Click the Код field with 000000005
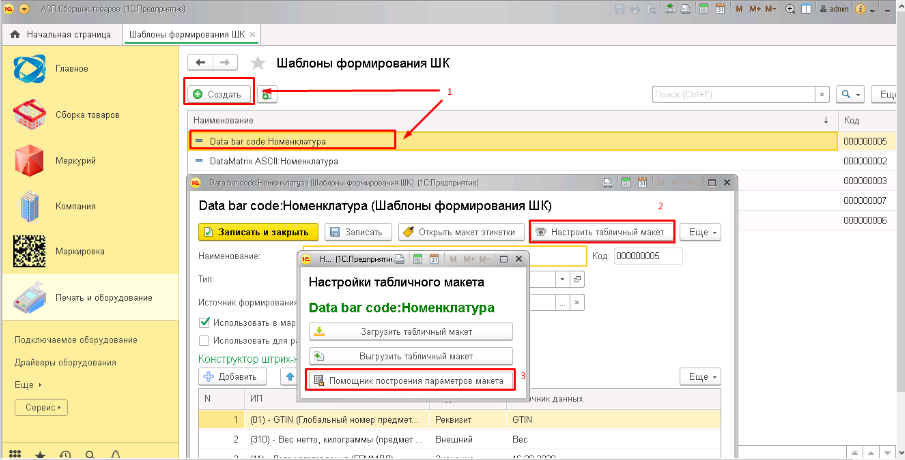Screen dimensions: 905x460 click(x=648, y=256)
